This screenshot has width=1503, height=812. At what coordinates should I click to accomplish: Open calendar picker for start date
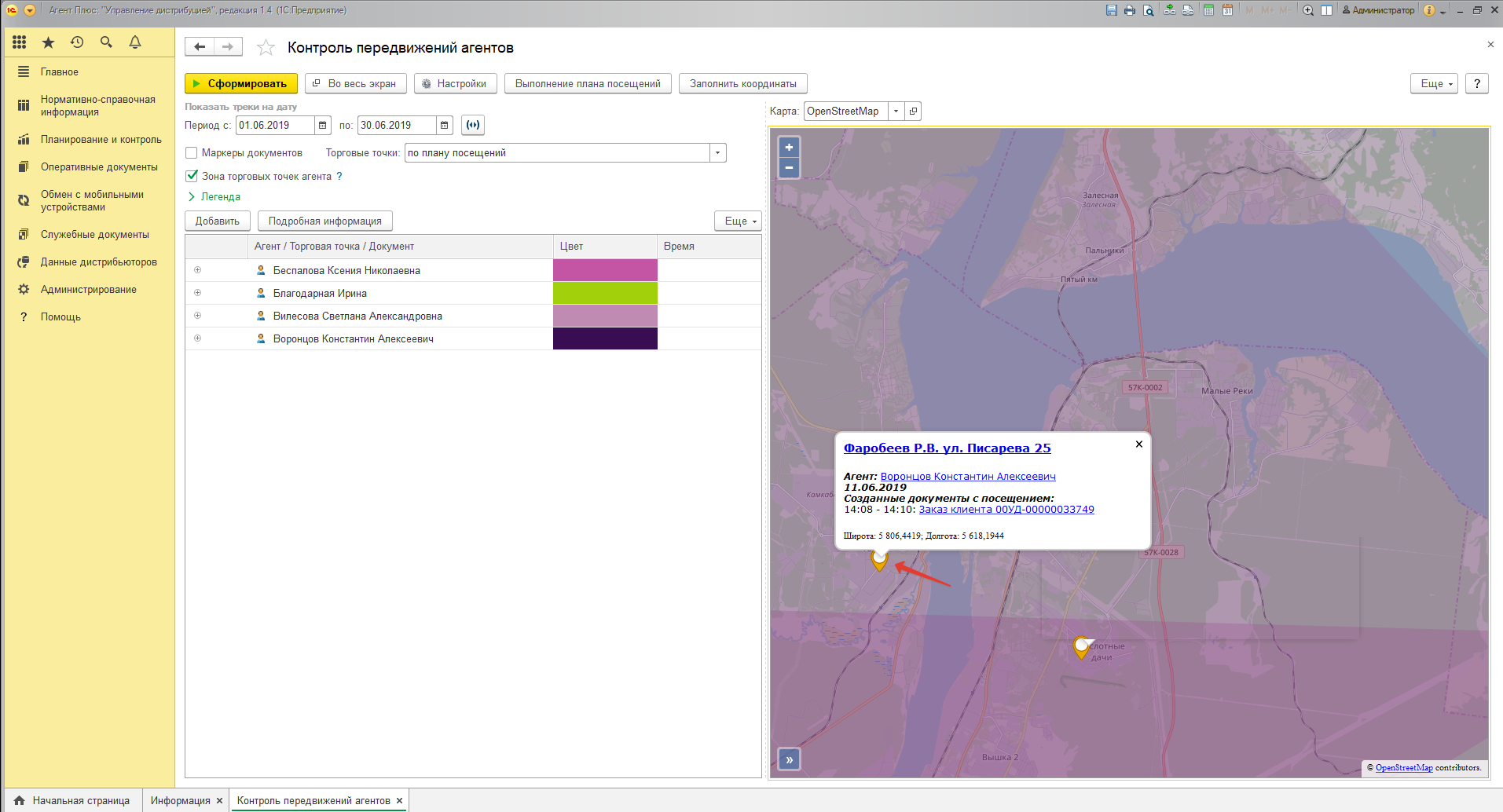point(323,125)
